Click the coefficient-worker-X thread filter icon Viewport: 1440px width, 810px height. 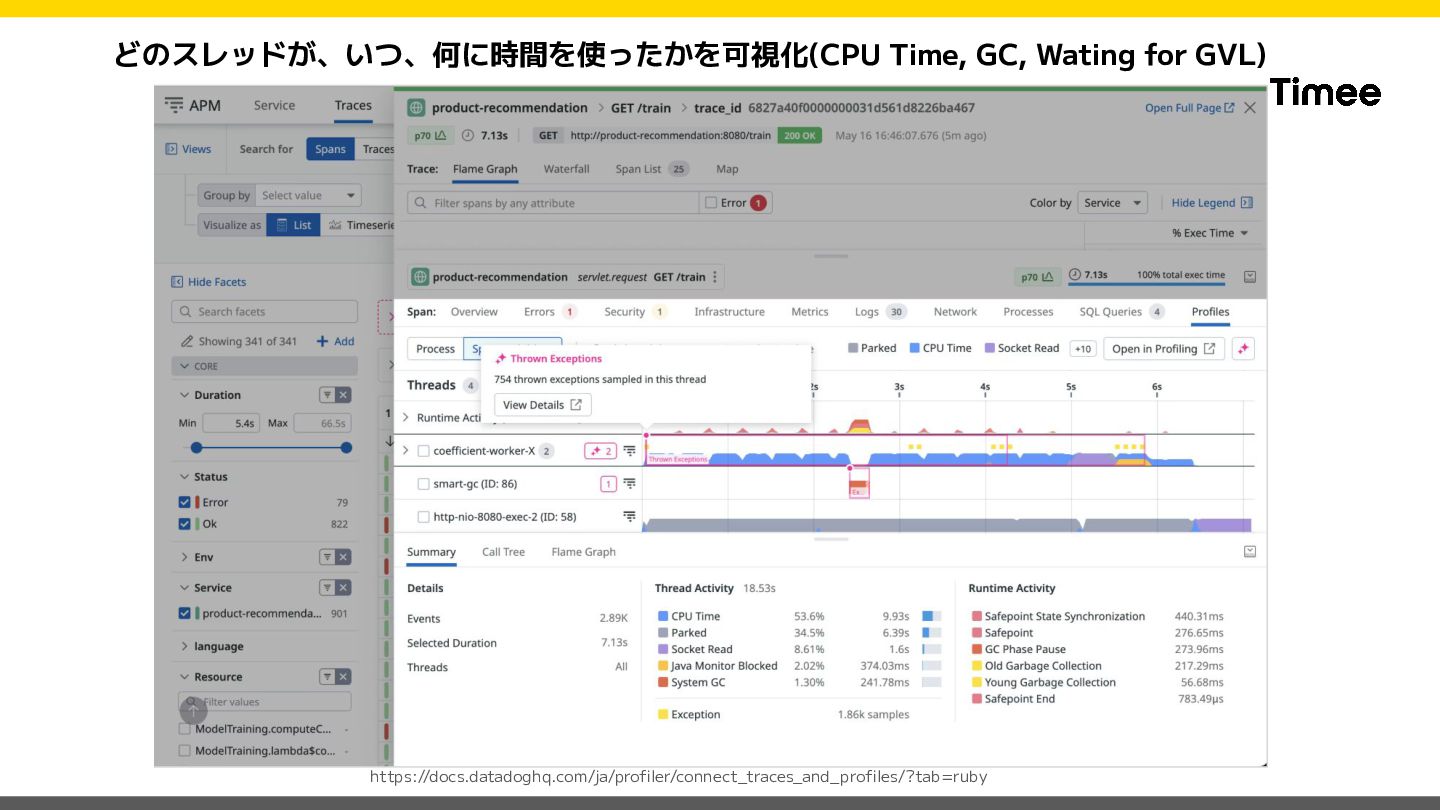click(630, 451)
